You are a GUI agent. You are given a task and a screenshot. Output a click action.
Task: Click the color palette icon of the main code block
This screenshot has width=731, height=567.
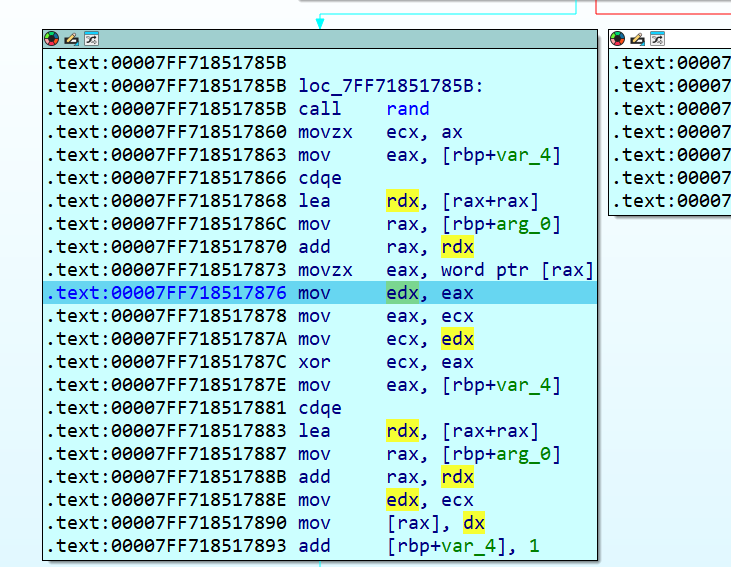pyautogui.click(x=52, y=39)
